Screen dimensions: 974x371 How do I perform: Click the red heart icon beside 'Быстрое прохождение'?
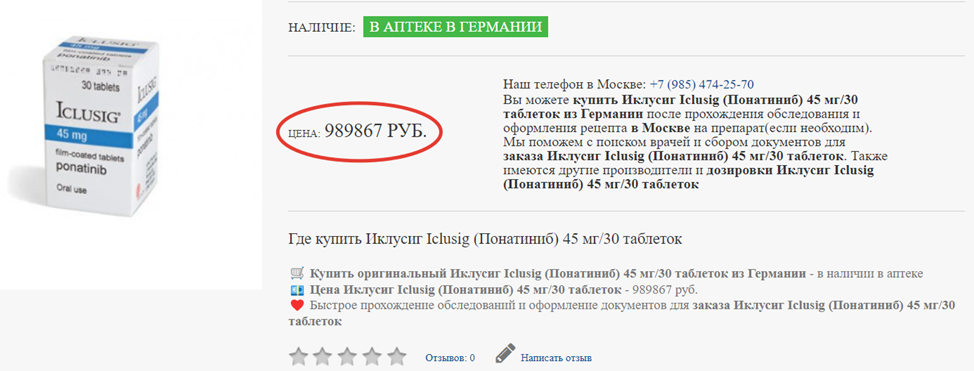297,306
